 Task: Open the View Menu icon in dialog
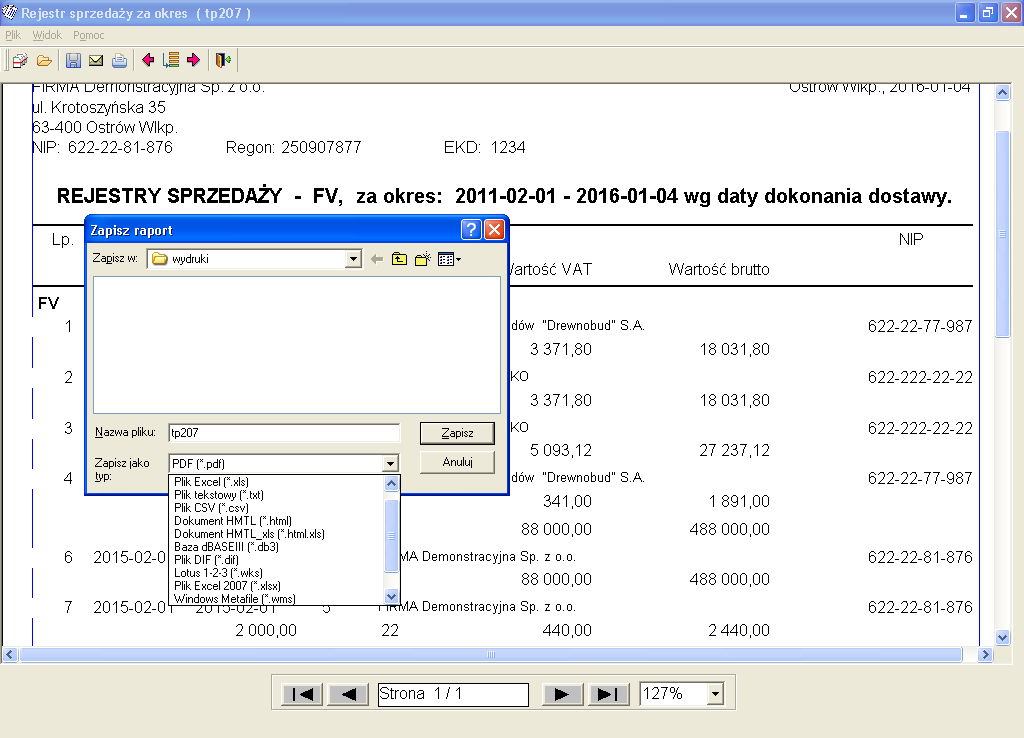[x=448, y=259]
